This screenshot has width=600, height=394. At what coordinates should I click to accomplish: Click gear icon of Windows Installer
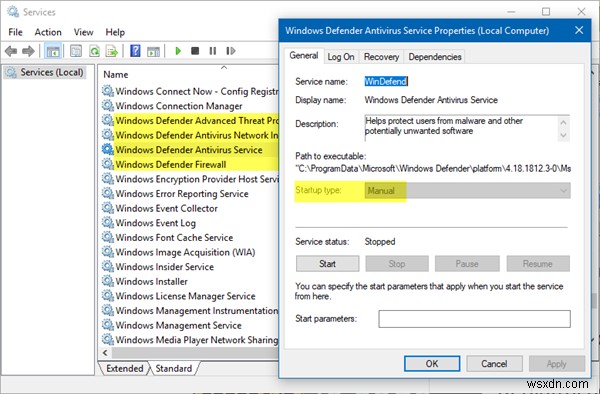pyautogui.click(x=108, y=281)
